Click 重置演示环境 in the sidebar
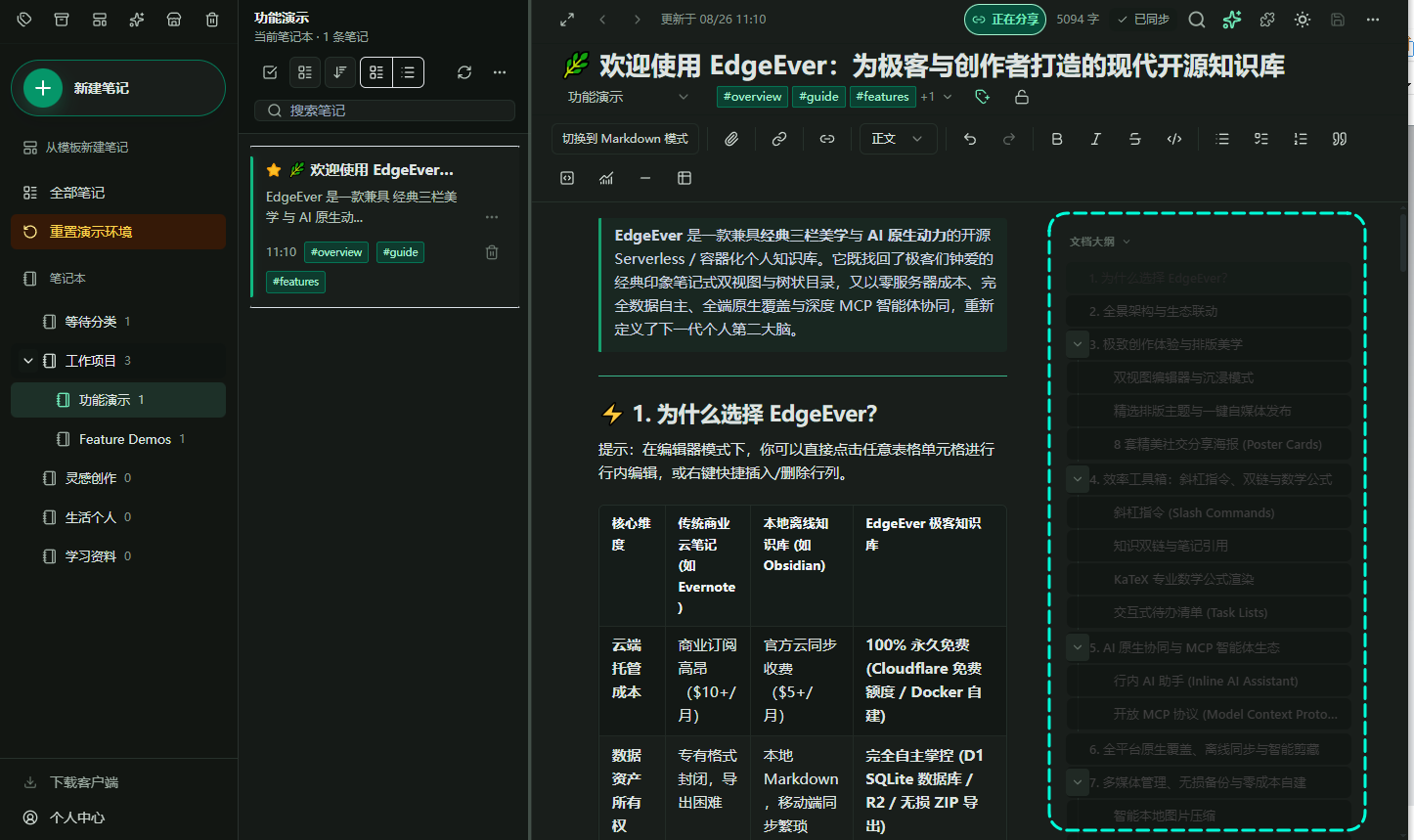 (x=118, y=232)
